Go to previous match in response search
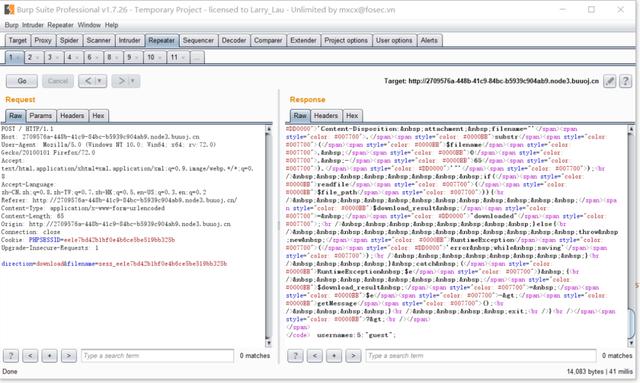Viewport: 640px width, 383px height. pyautogui.click(x=315, y=356)
